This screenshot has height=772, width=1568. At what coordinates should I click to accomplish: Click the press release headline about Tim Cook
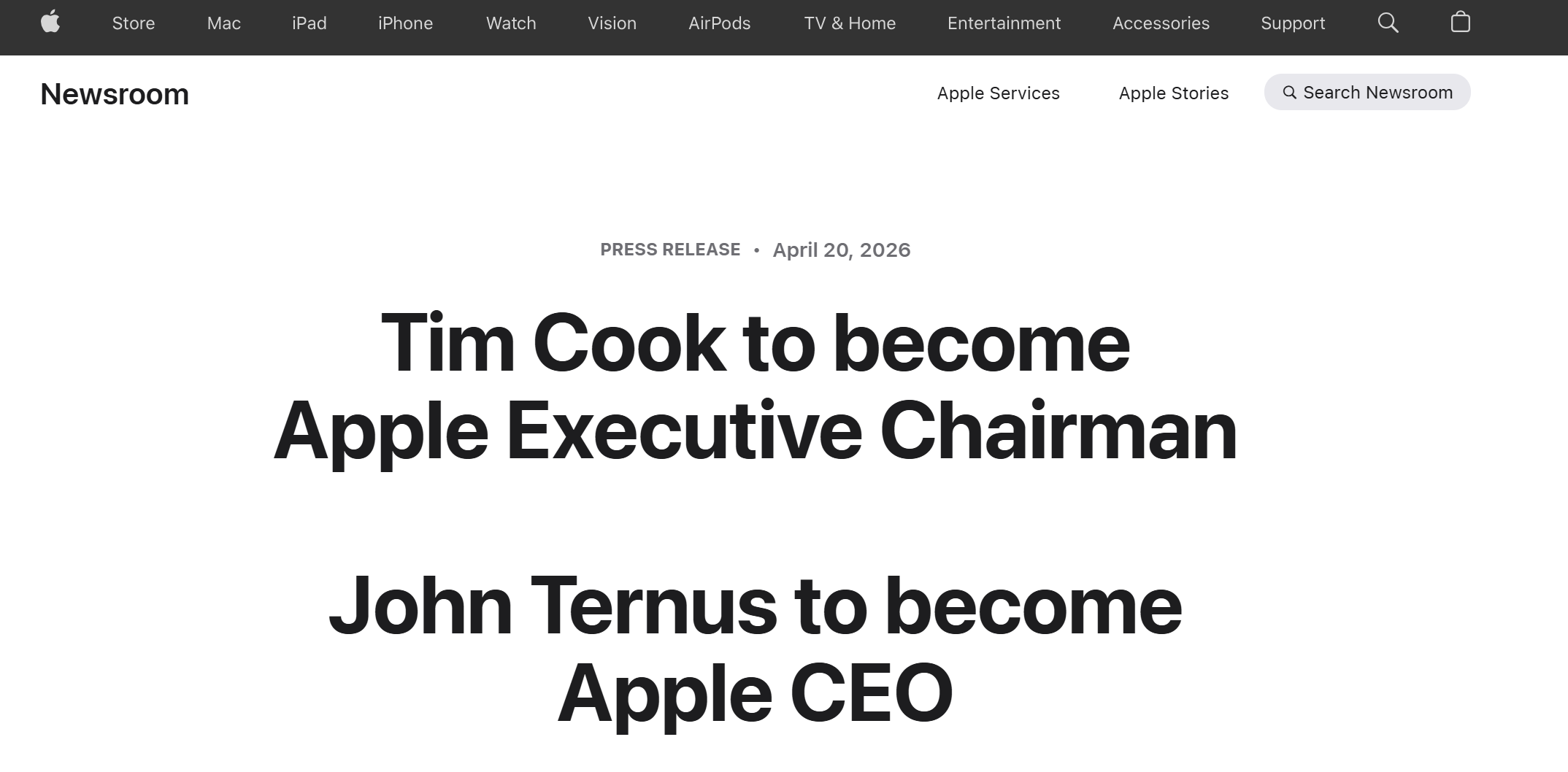[755, 387]
